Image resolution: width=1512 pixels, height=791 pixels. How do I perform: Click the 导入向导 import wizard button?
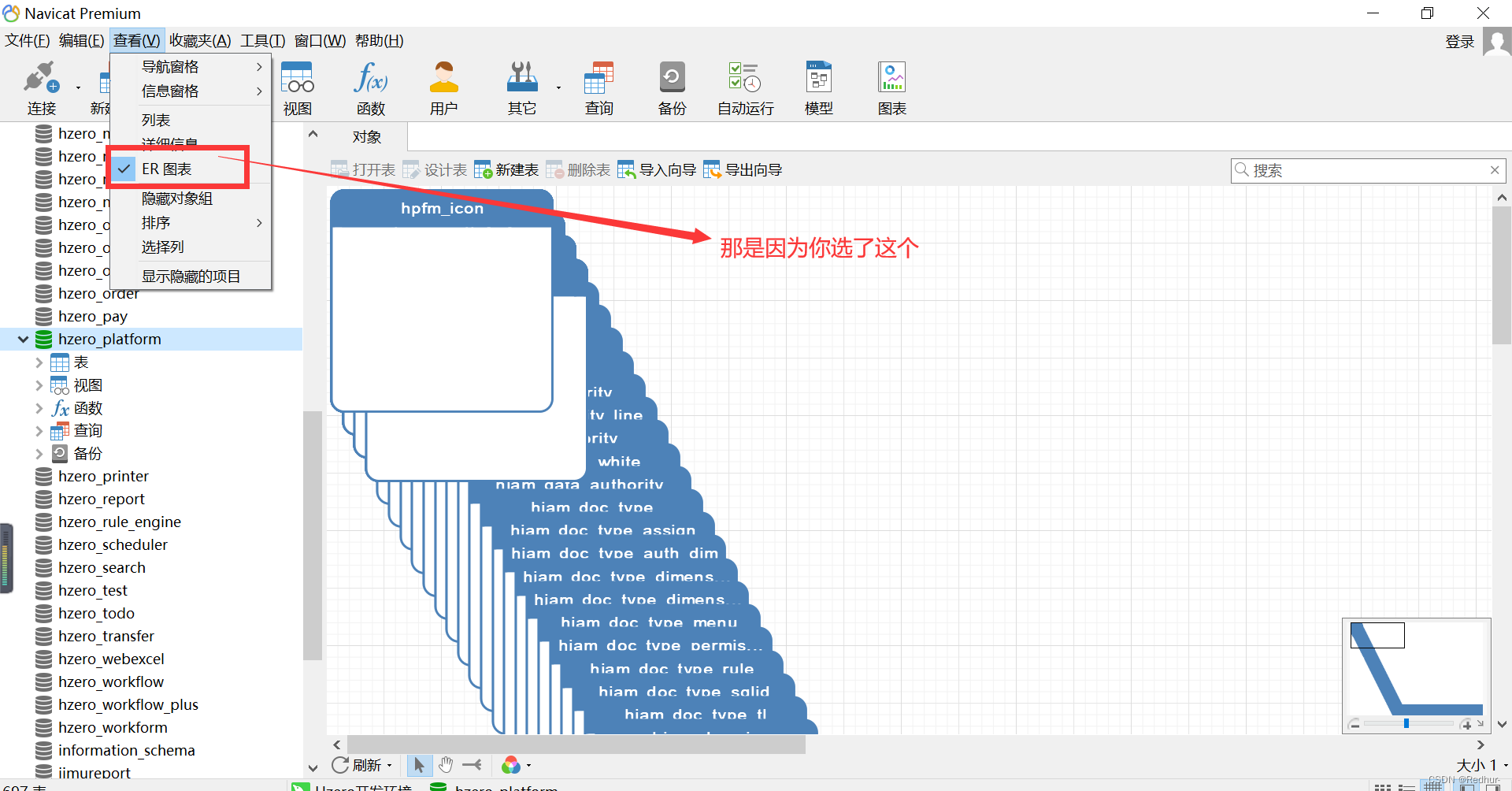point(657,170)
